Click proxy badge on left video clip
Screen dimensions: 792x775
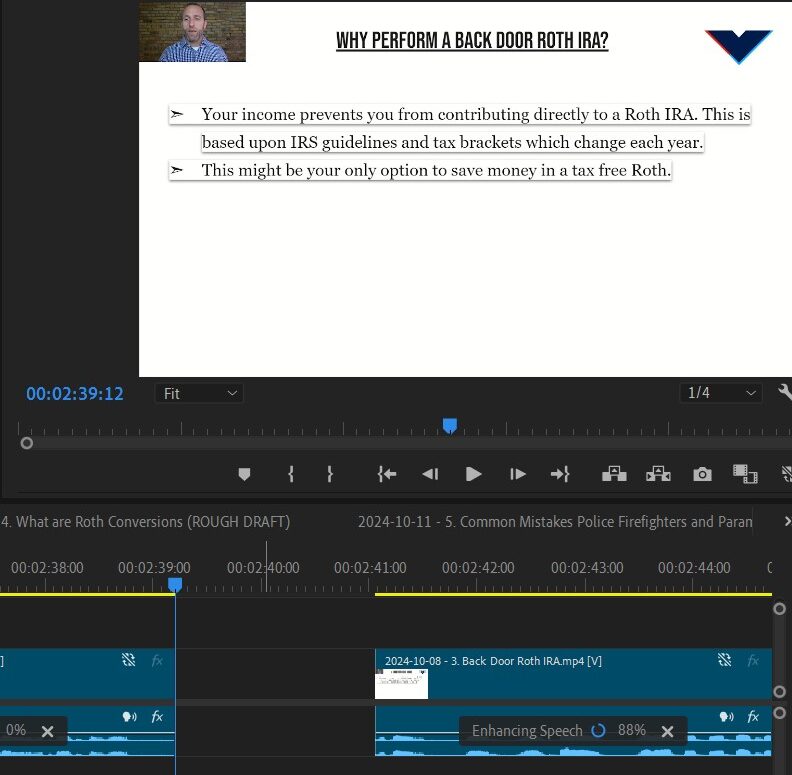[x=128, y=659]
